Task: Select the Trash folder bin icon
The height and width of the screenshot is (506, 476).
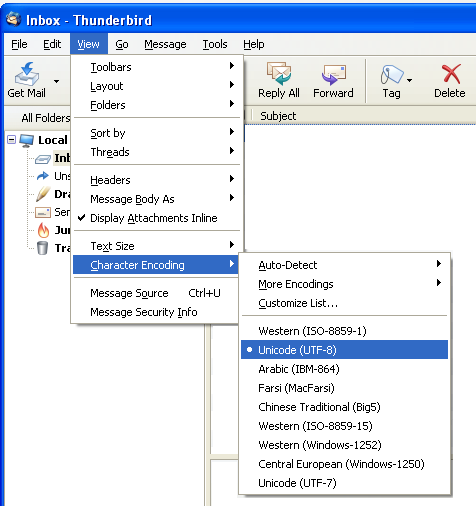Action: (x=42, y=248)
